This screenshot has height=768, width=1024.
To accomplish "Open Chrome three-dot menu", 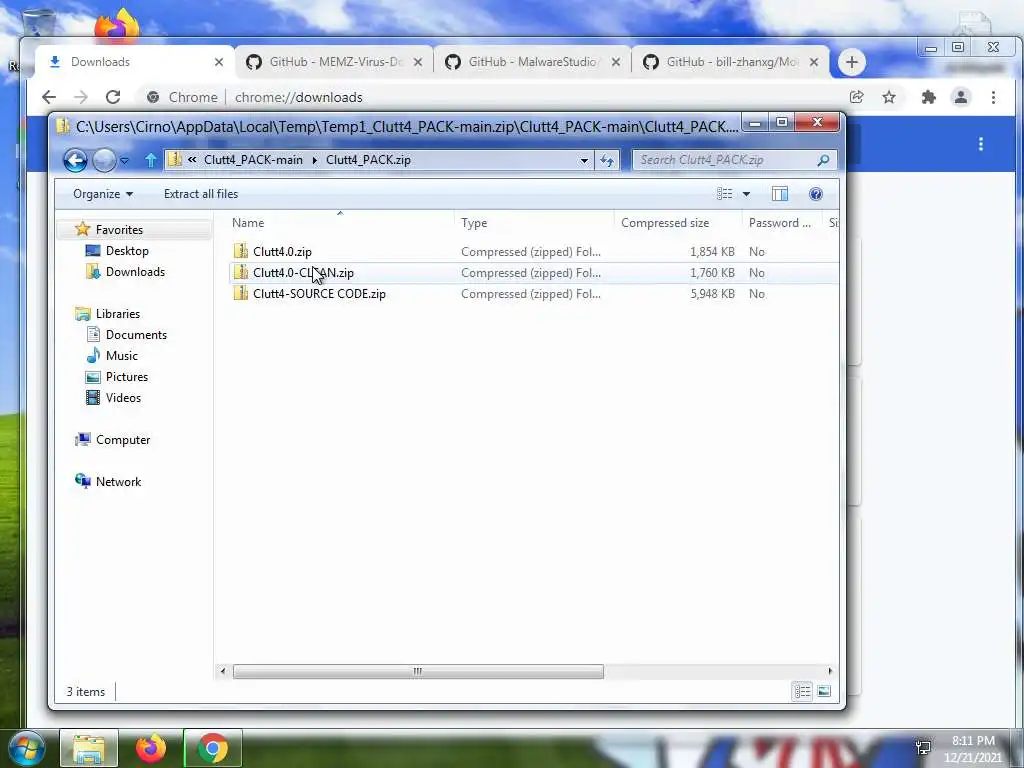I will pos(993,97).
